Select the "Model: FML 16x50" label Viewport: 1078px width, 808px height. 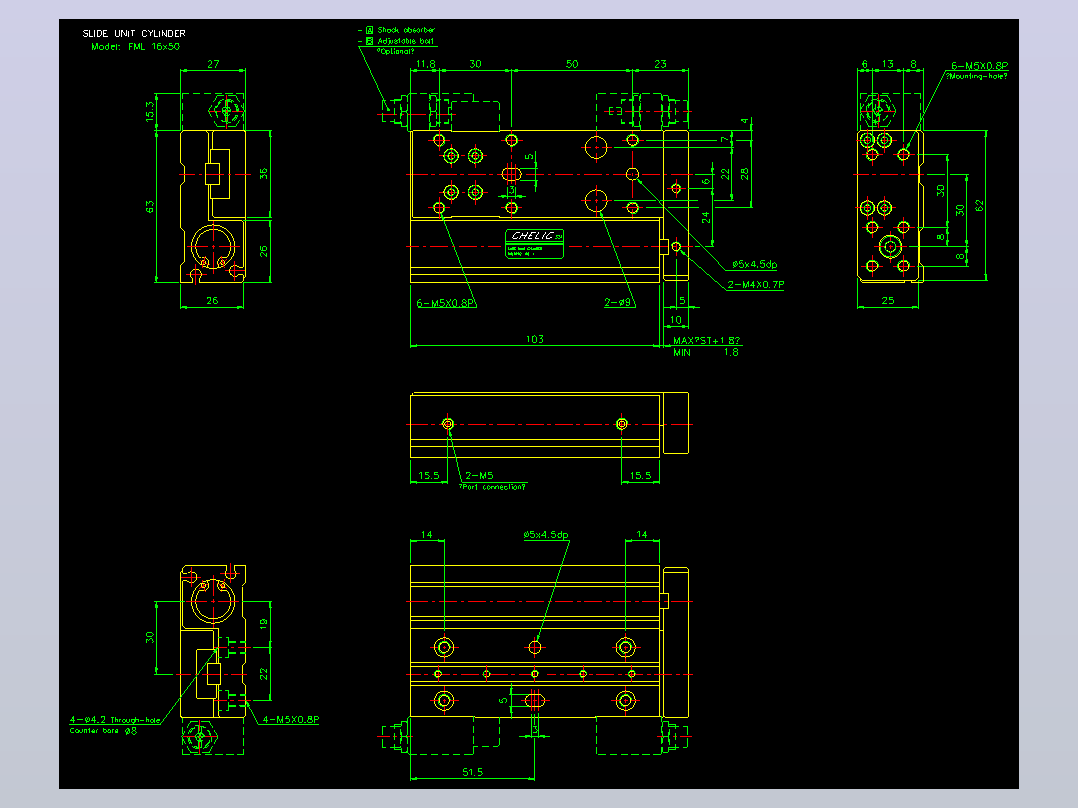point(135,47)
